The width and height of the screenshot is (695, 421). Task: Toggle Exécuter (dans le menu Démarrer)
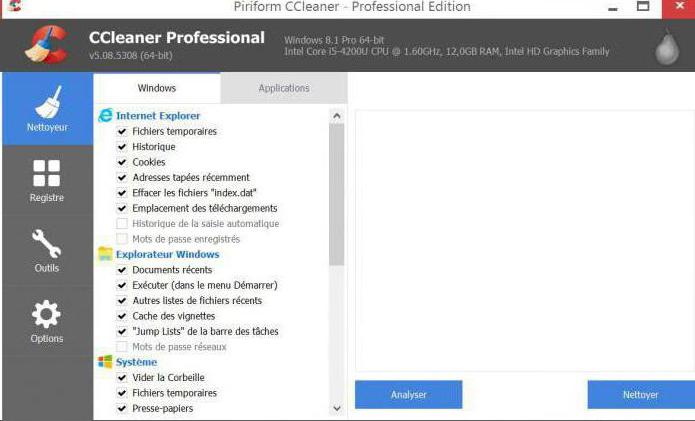coord(122,285)
